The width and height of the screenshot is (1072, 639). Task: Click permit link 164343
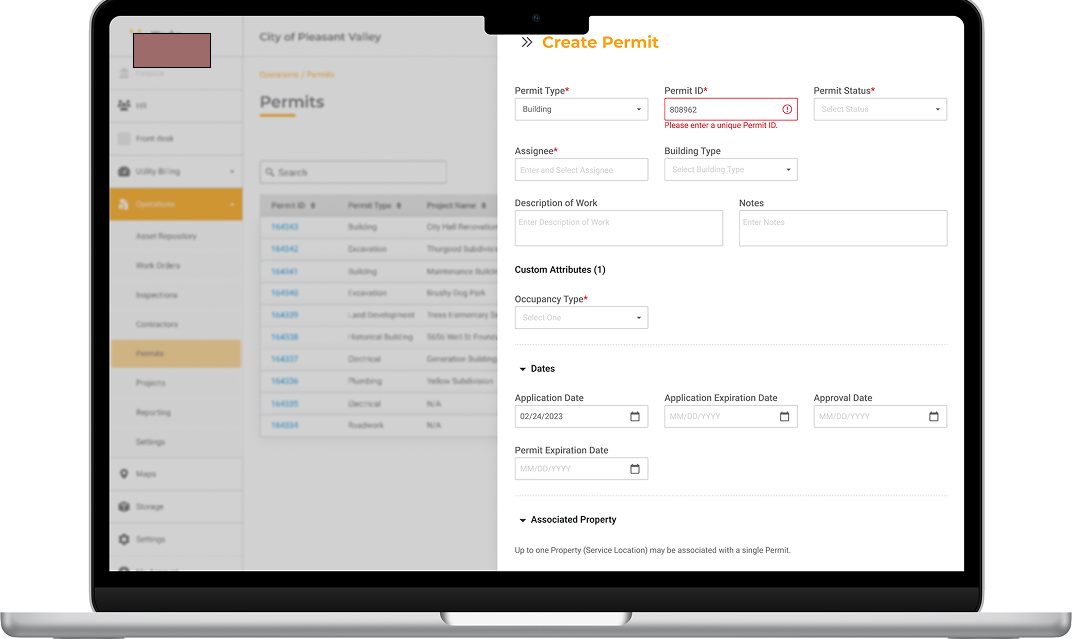click(284, 227)
